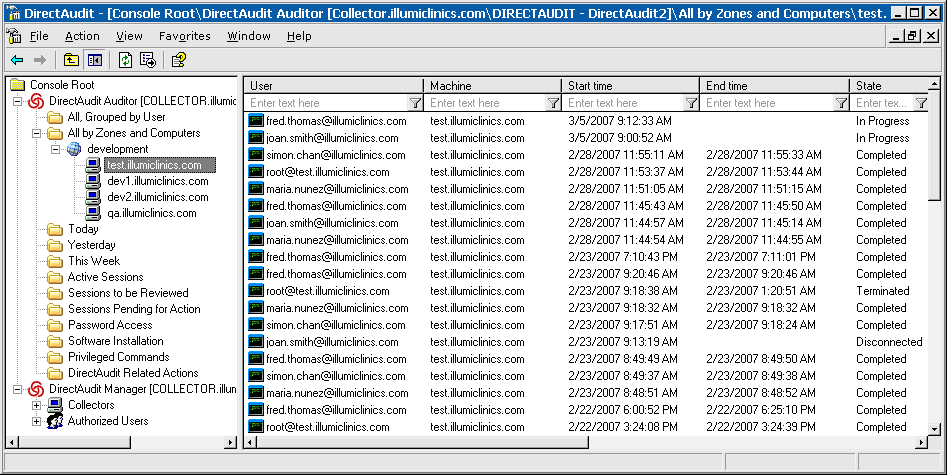Viewport: 947px width, 475px height.
Task: Sort by the State column header
Action: point(888,85)
